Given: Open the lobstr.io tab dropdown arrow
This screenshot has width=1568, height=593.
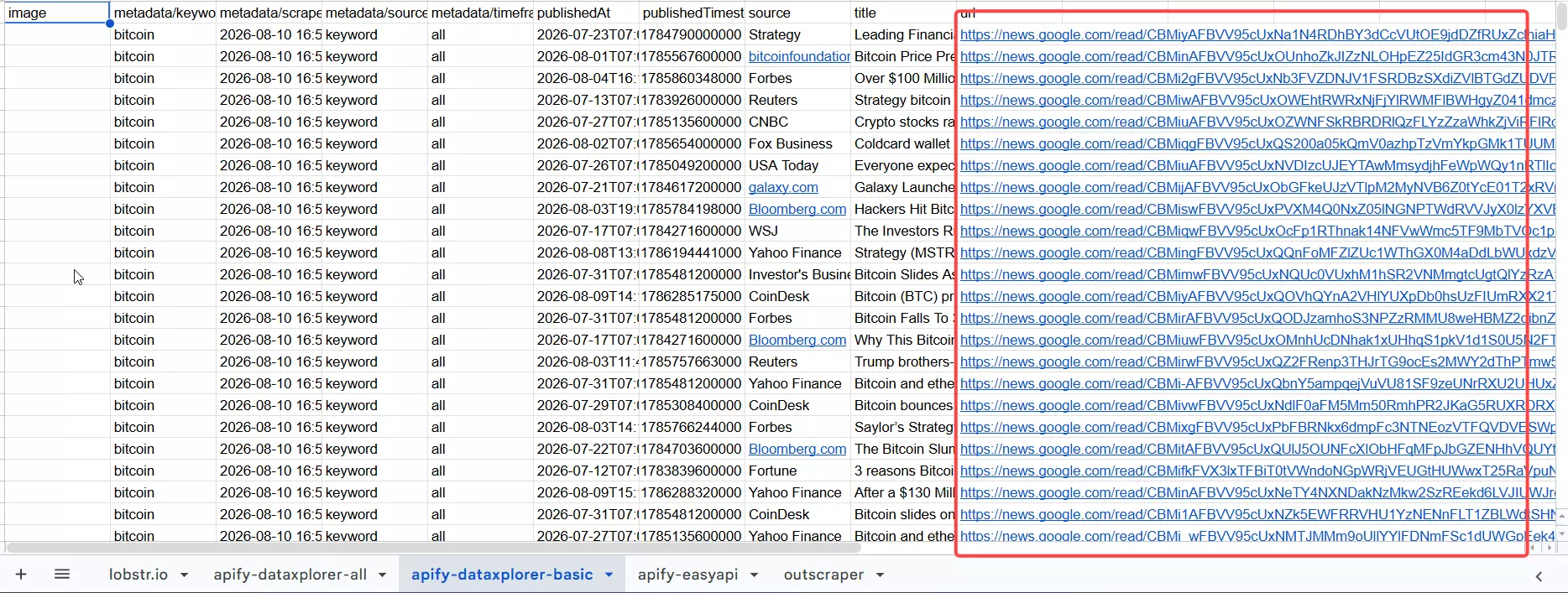Looking at the screenshot, I should (184, 575).
